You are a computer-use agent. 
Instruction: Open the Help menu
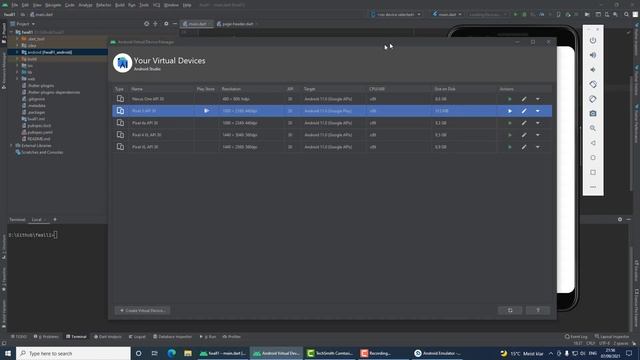pos(187,5)
